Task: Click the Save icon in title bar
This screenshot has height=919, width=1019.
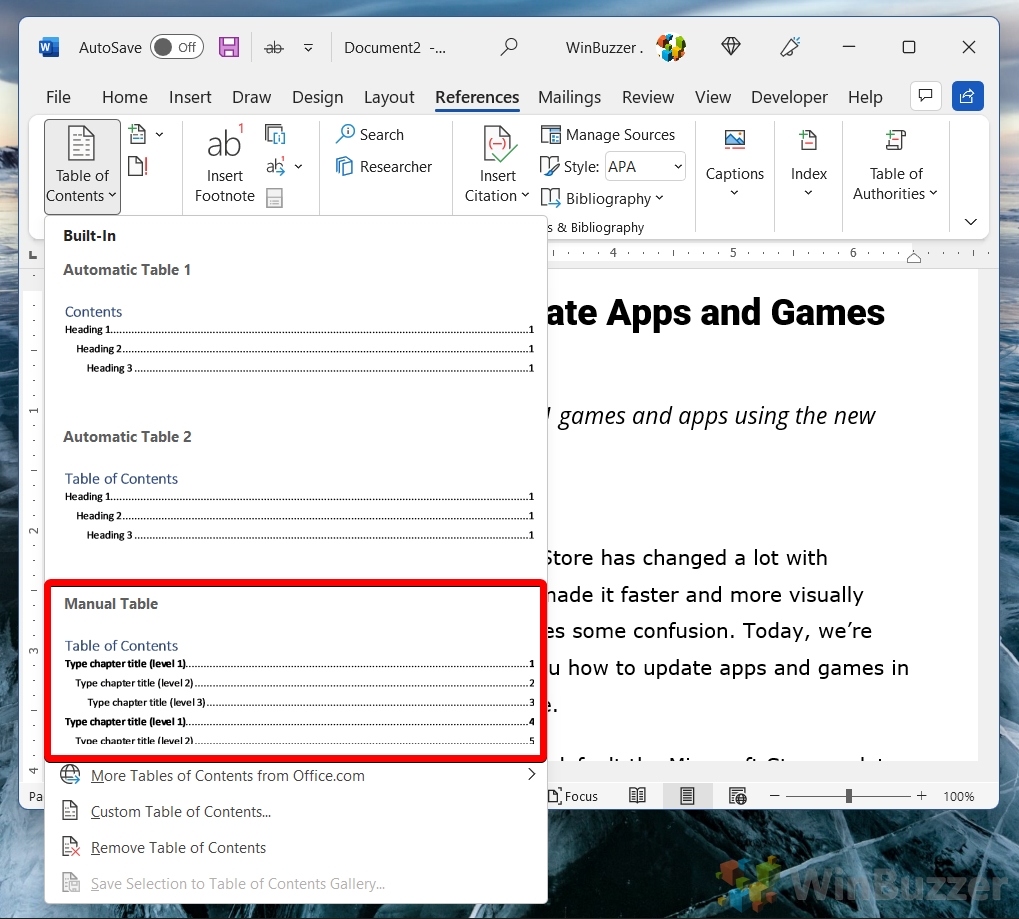Action: (229, 47)
